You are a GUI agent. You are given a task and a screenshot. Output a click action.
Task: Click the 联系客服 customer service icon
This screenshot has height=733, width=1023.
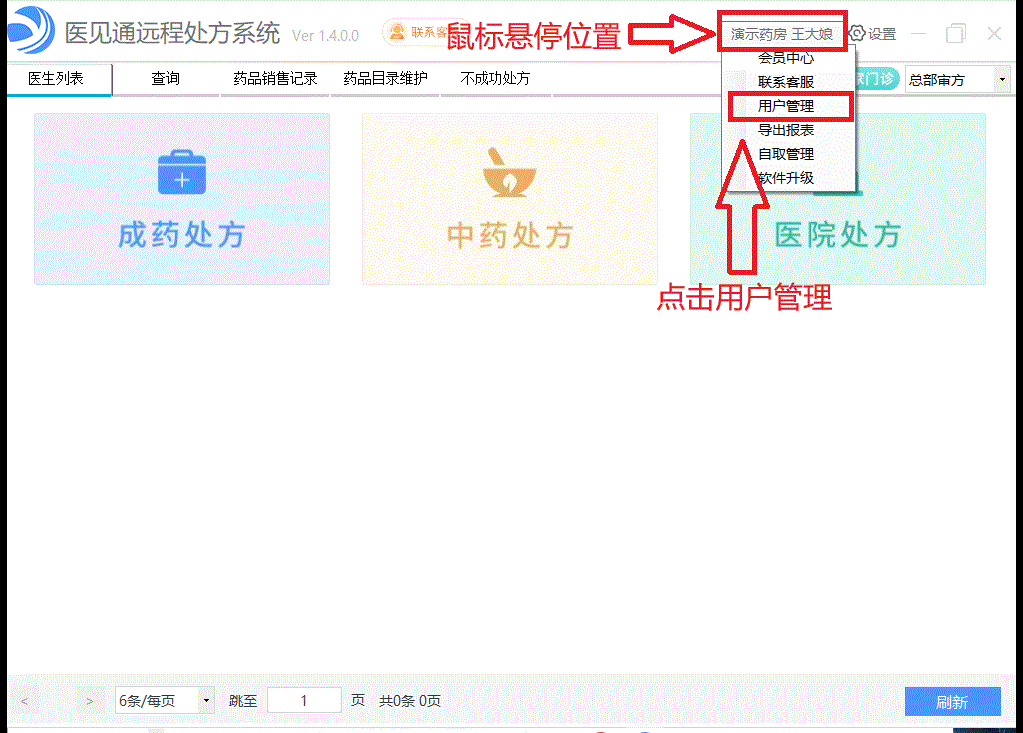point(398,32)
